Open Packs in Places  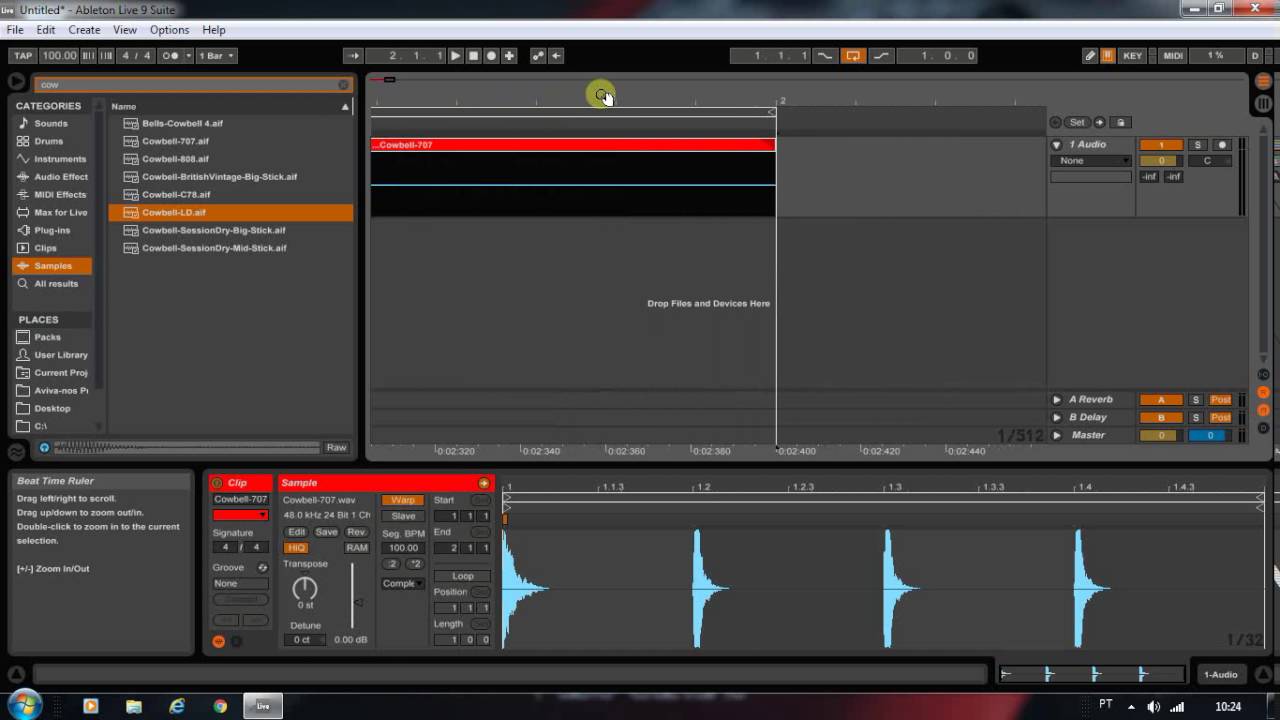47,337
